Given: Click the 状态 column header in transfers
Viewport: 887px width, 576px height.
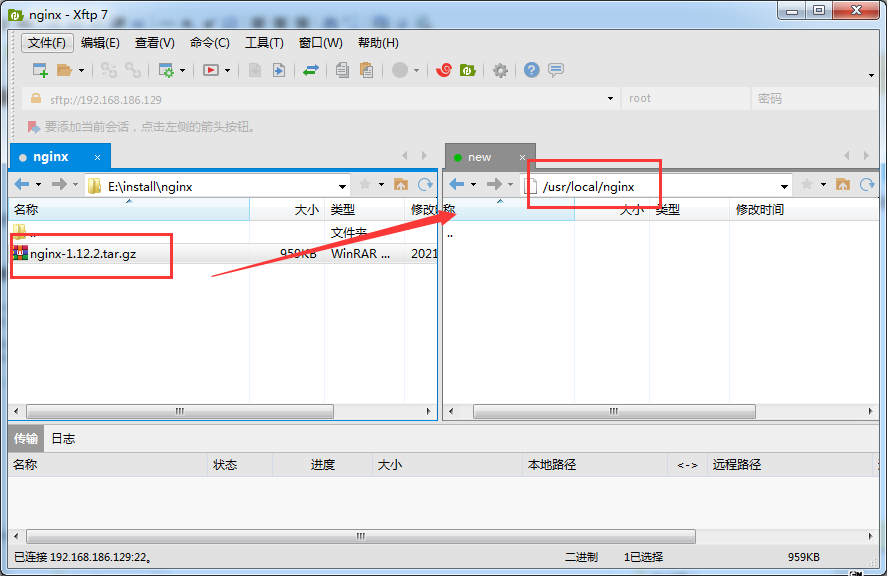Looking at the screenshot, I should point(240,465).
